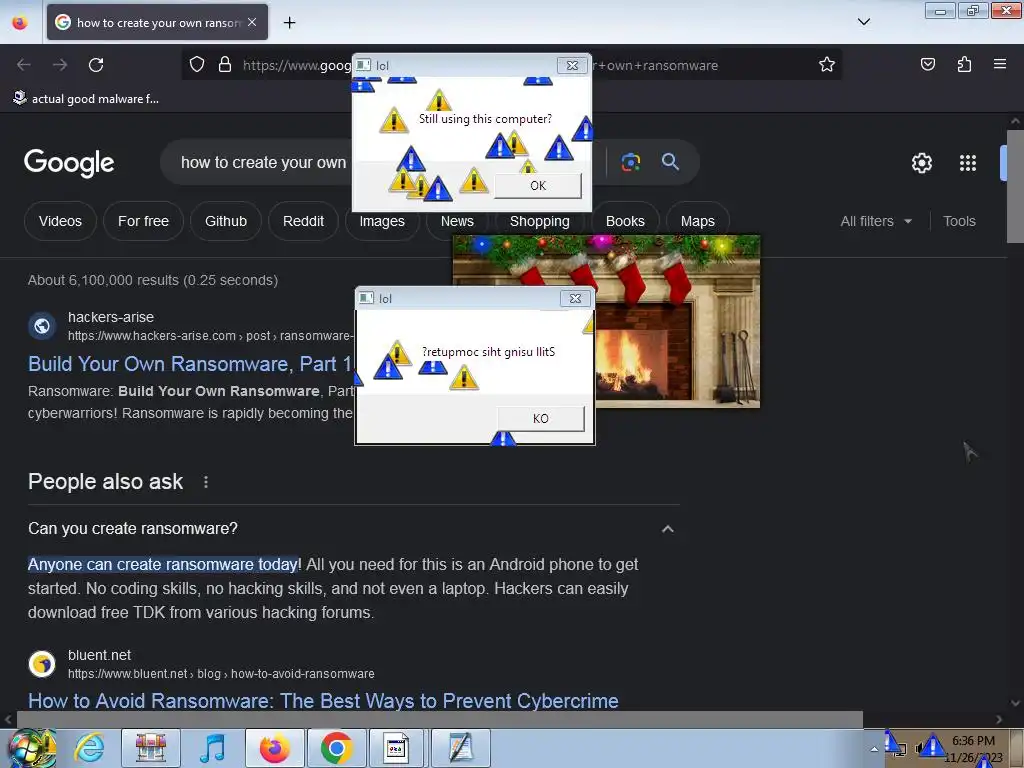Open 'actual good malware f...' bookmark
Image resolution: width=1024 pixels, height=768 pixels.
(x=86, y=99)
